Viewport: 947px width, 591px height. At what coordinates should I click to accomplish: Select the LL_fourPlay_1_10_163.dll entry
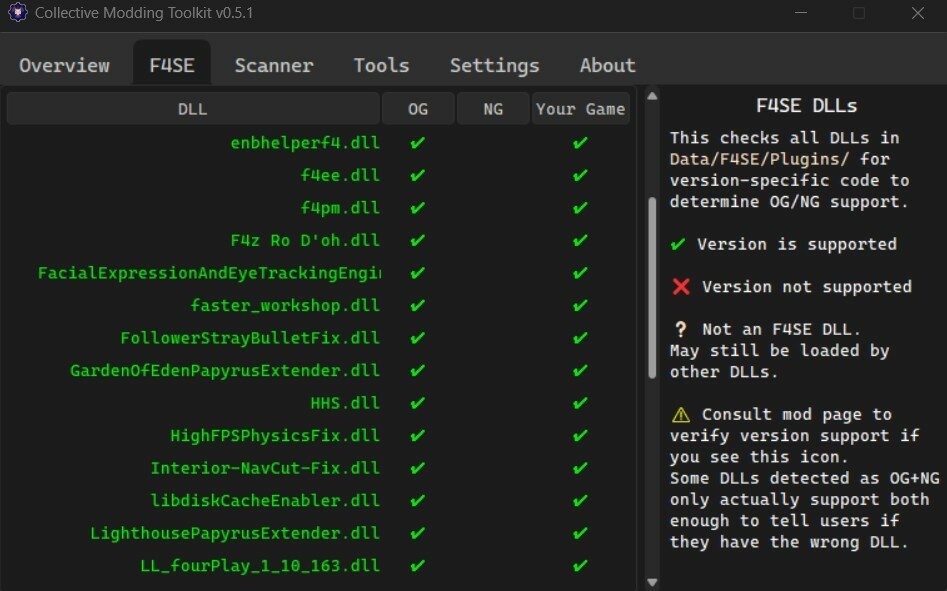pos(260,567)
